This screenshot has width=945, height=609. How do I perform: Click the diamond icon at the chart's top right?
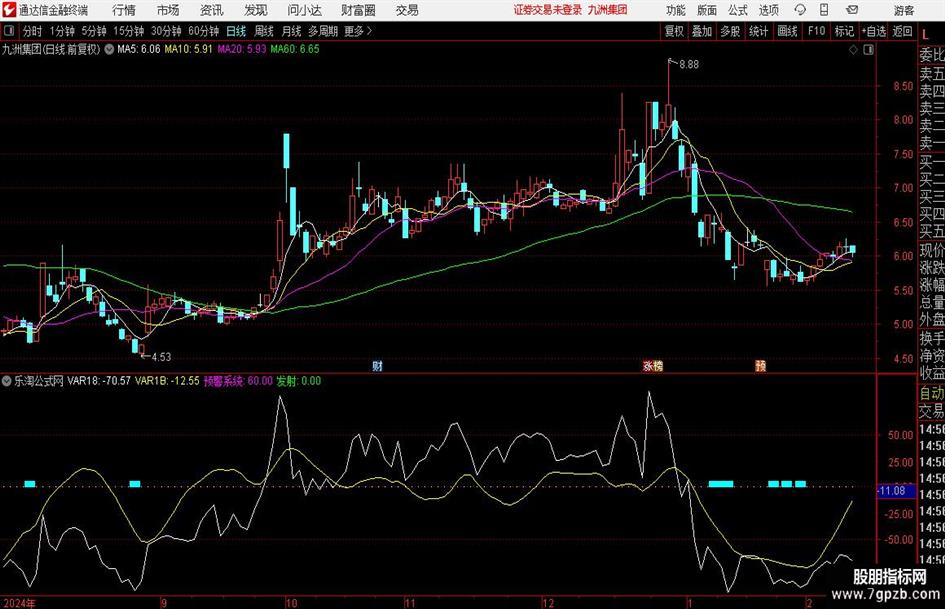[853, 50]
